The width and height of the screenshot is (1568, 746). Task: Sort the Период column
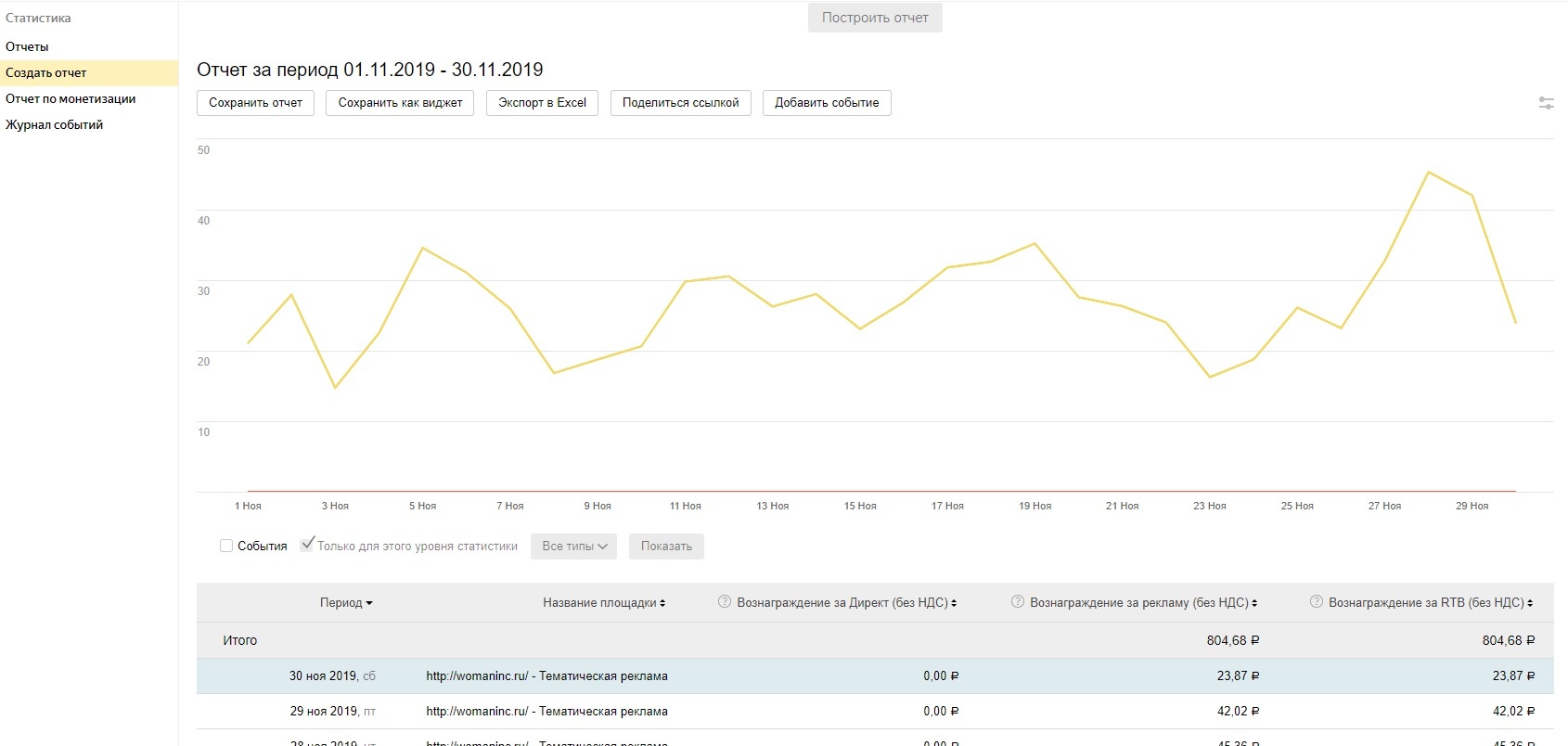(346, 603)
